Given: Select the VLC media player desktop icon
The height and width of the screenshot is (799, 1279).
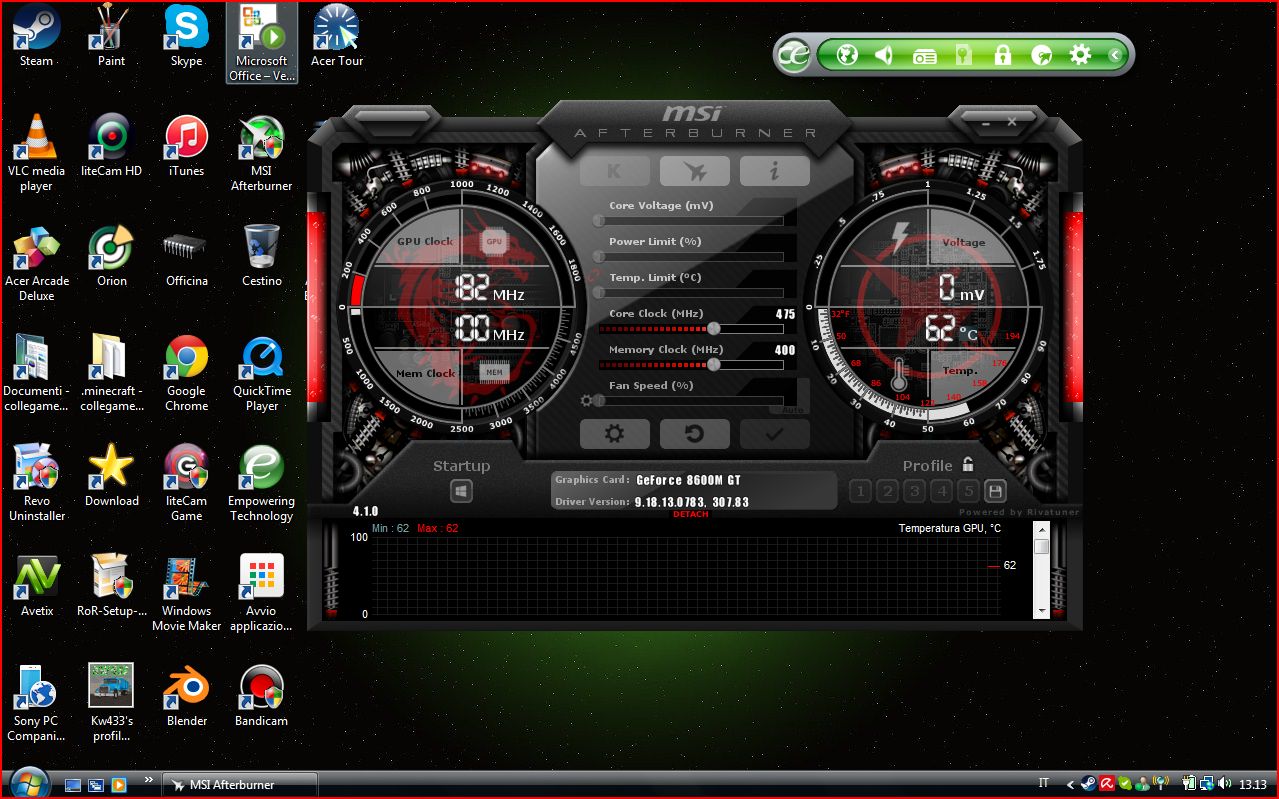Looking at the screenshot, I should click(x=37, y=153).
